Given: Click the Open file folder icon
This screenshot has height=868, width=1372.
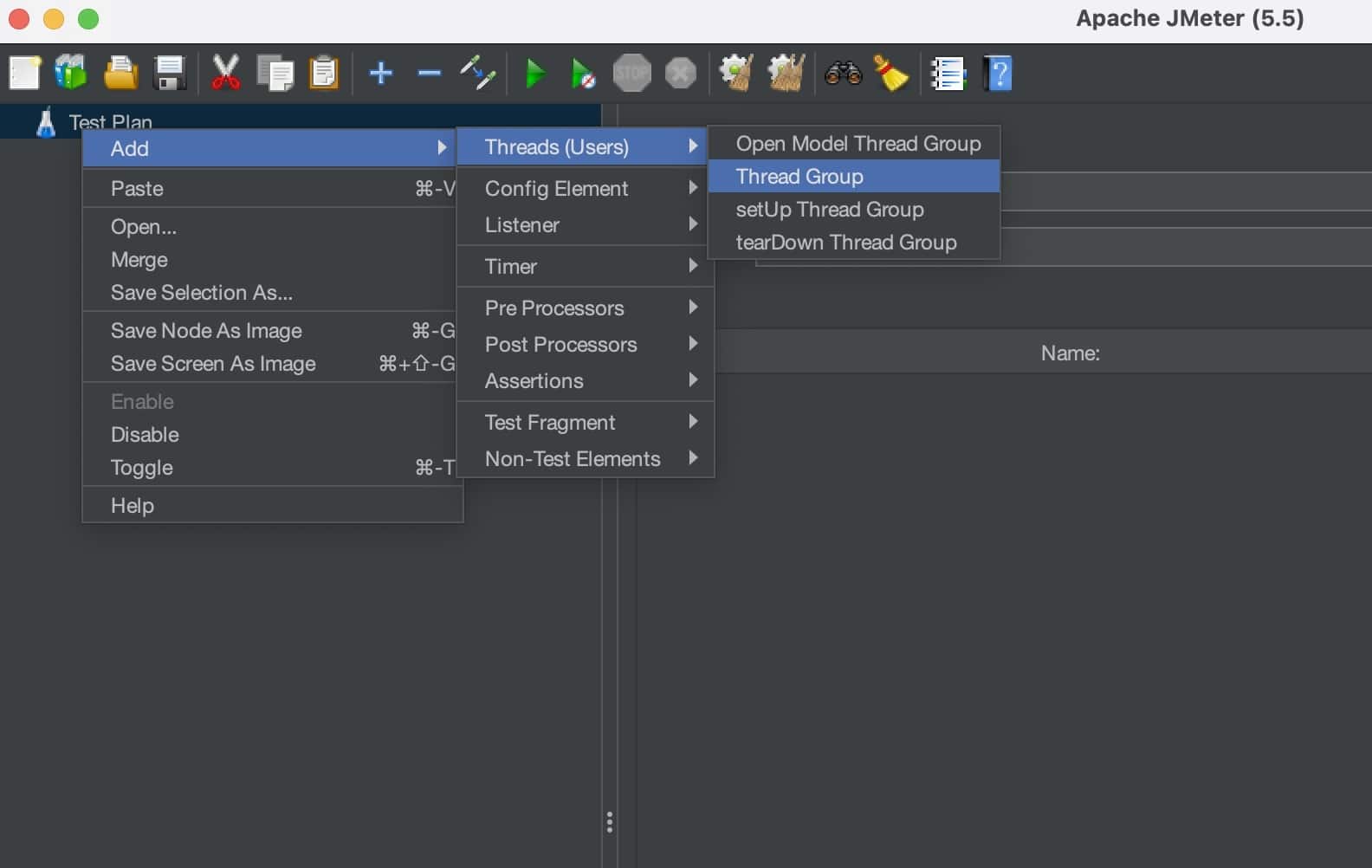Looking at the screenshot, I should 120,73.
